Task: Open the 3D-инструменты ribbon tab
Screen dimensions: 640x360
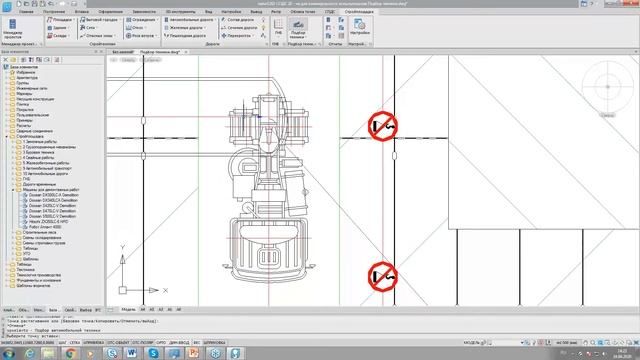Action: pyautogui.click(x=180, y=12)
